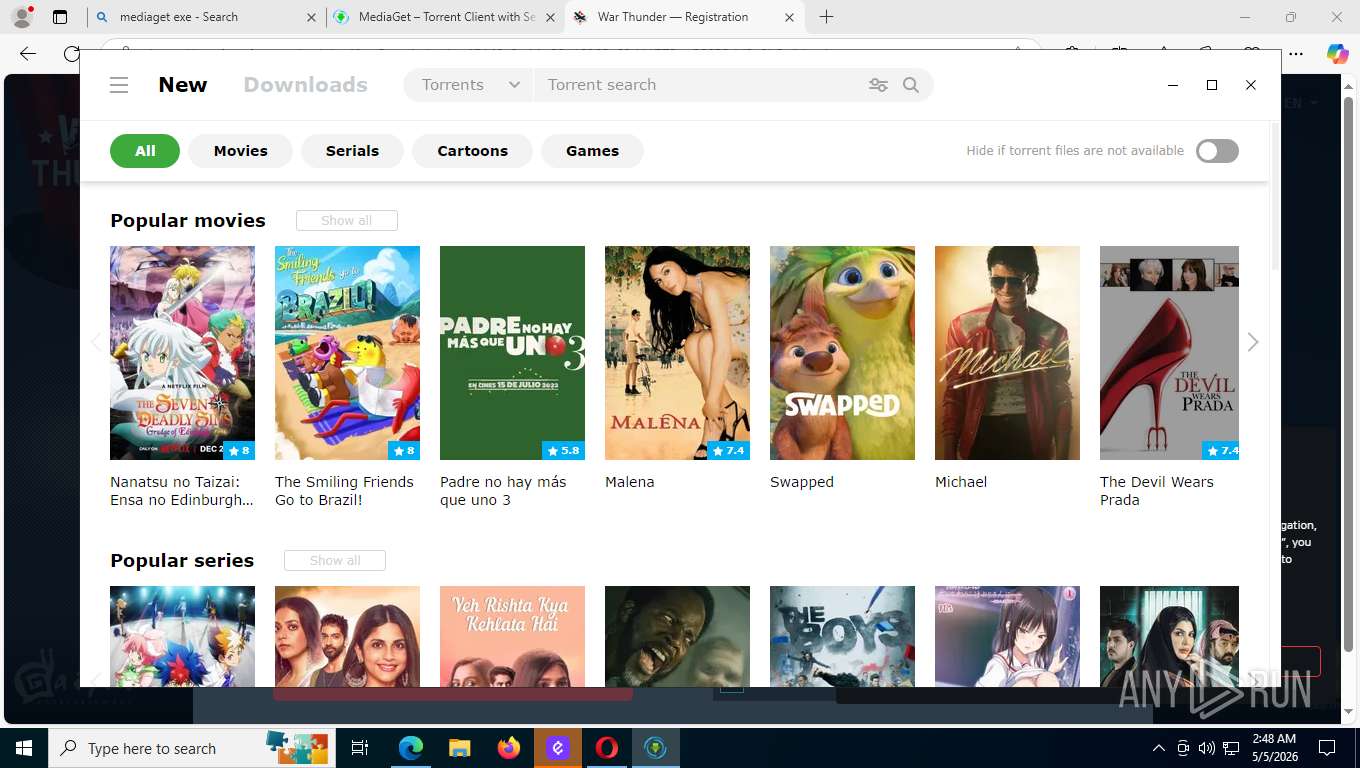1360x768 pixels.
Task: Show all popular series
Action: [335, 560]
